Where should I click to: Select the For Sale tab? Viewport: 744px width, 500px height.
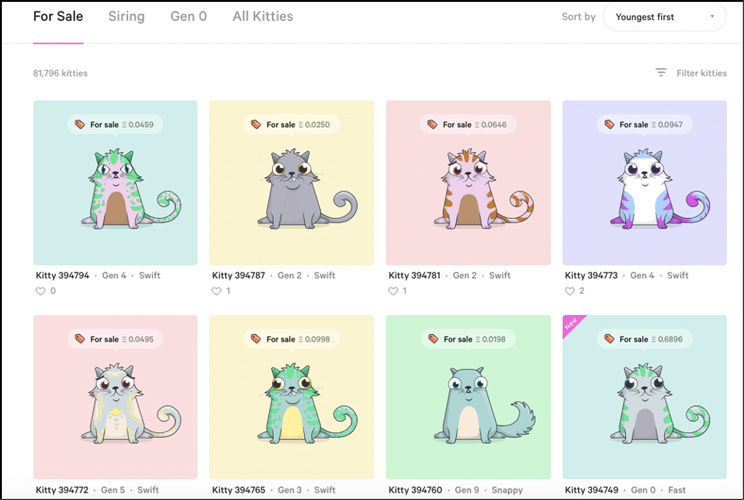pos(58,17)
